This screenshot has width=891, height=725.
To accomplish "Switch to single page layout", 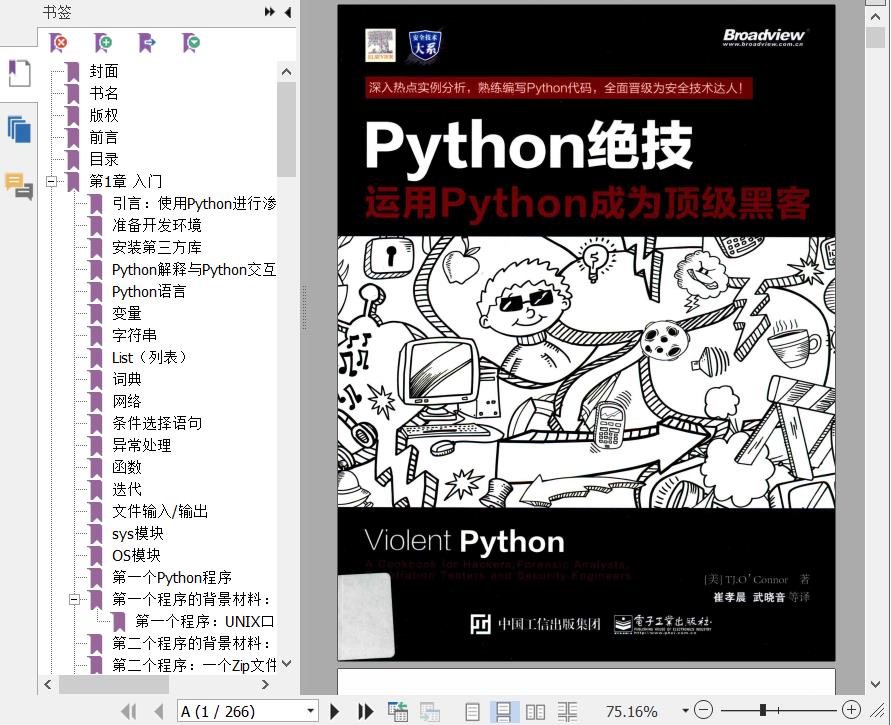I will click(x=472, y=711).
